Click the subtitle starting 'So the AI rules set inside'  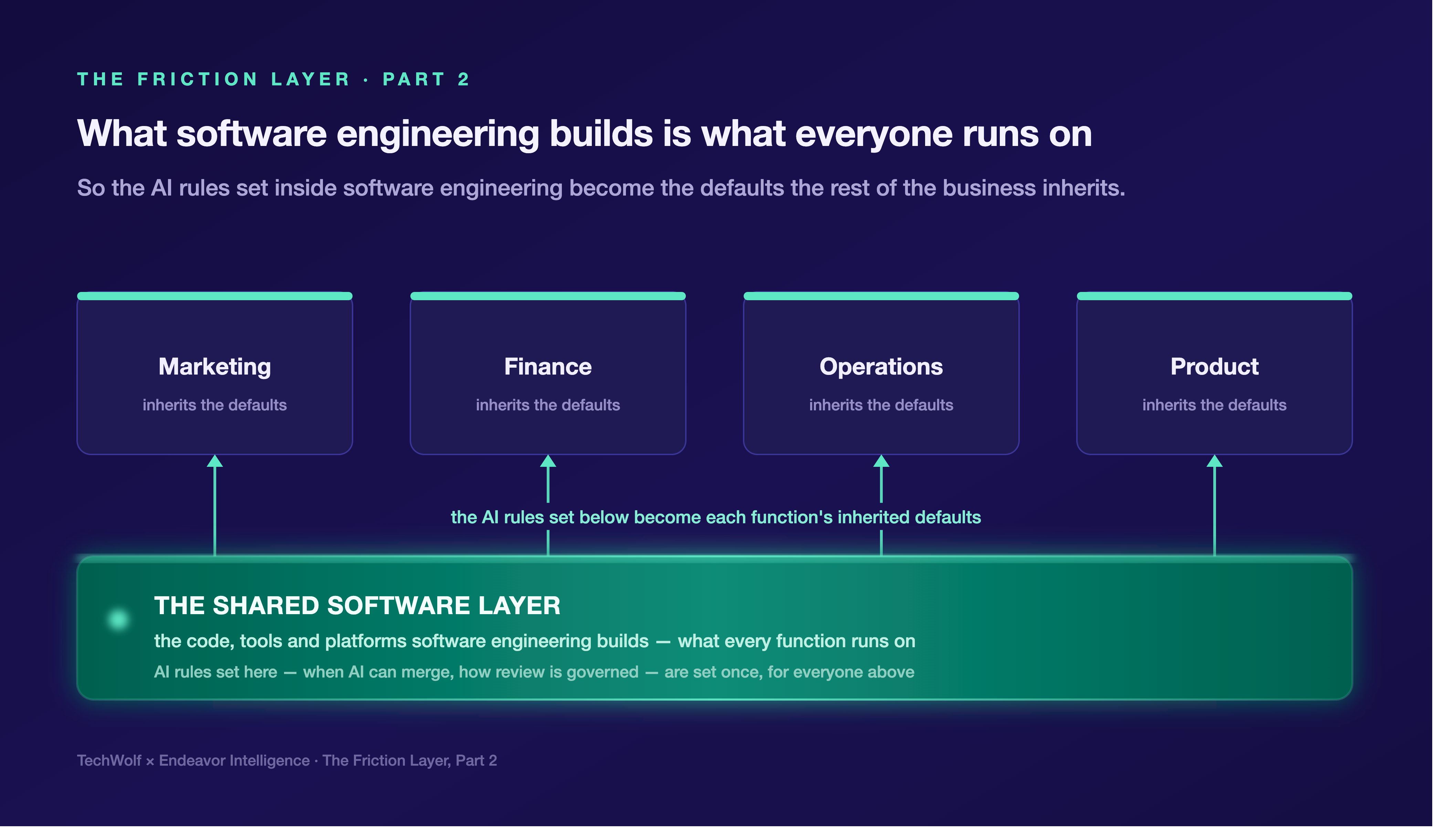coord(601,188)
